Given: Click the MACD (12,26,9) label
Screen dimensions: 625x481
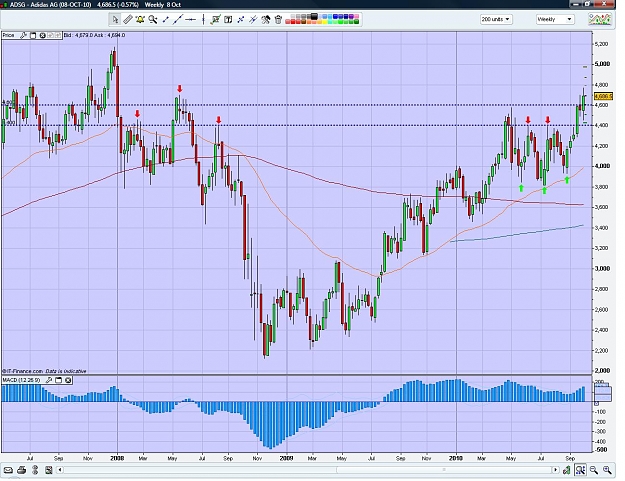Looking at the screenshot, I should (x=22, y=380).
